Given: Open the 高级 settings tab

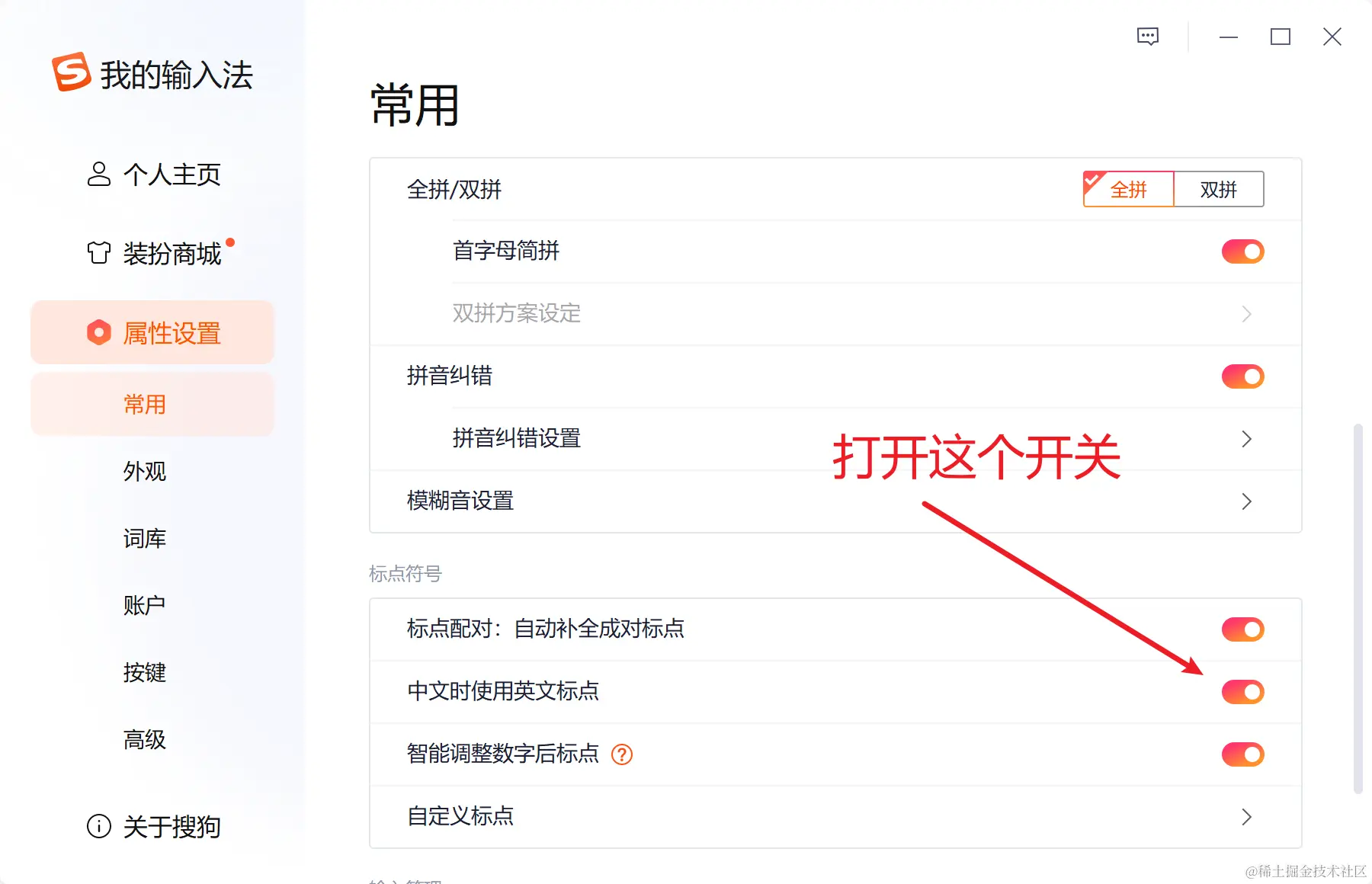Looking at the screenshot, I should [145, 740].
